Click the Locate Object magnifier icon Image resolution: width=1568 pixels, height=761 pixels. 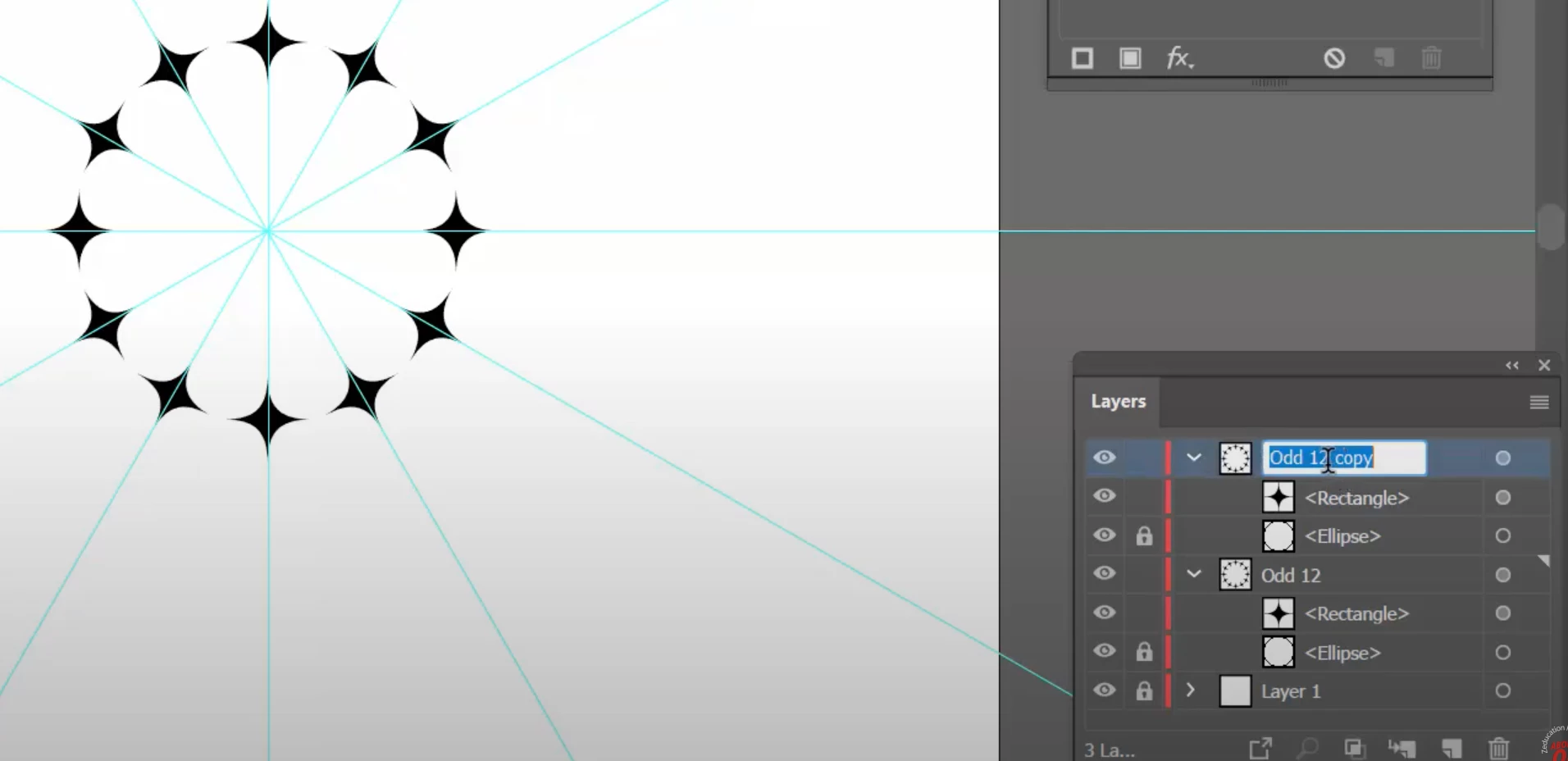[1307, 748]
